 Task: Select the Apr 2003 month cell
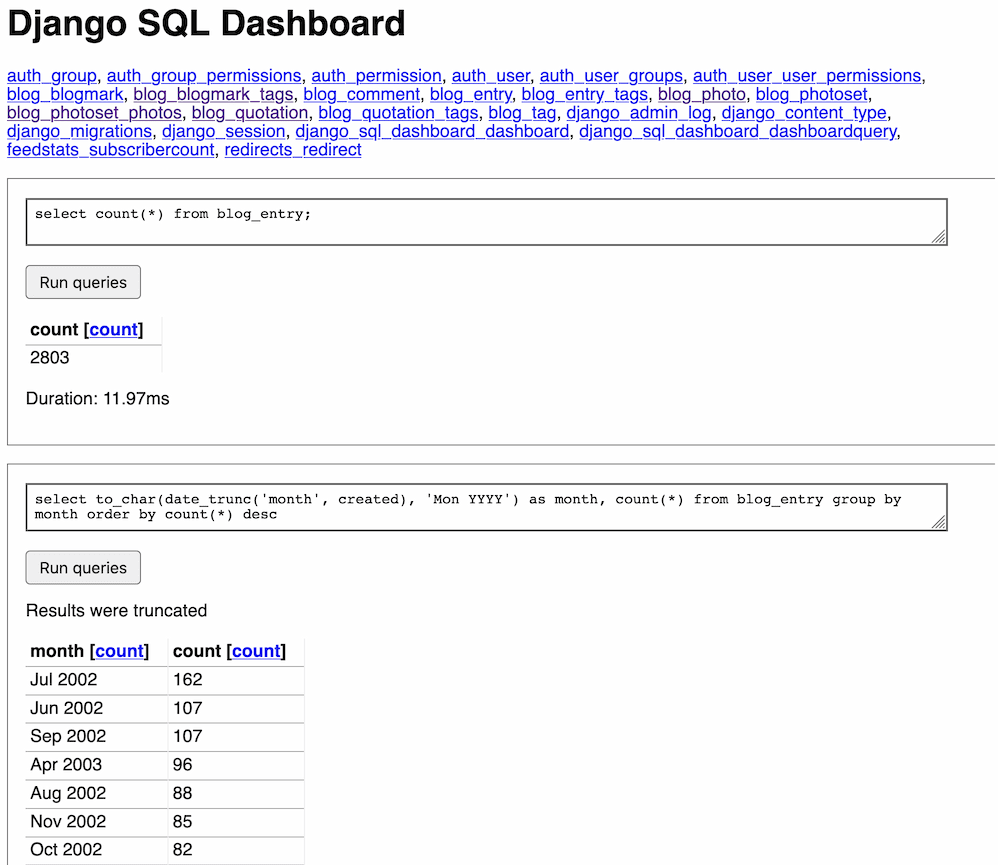click(x=97, y=764)
